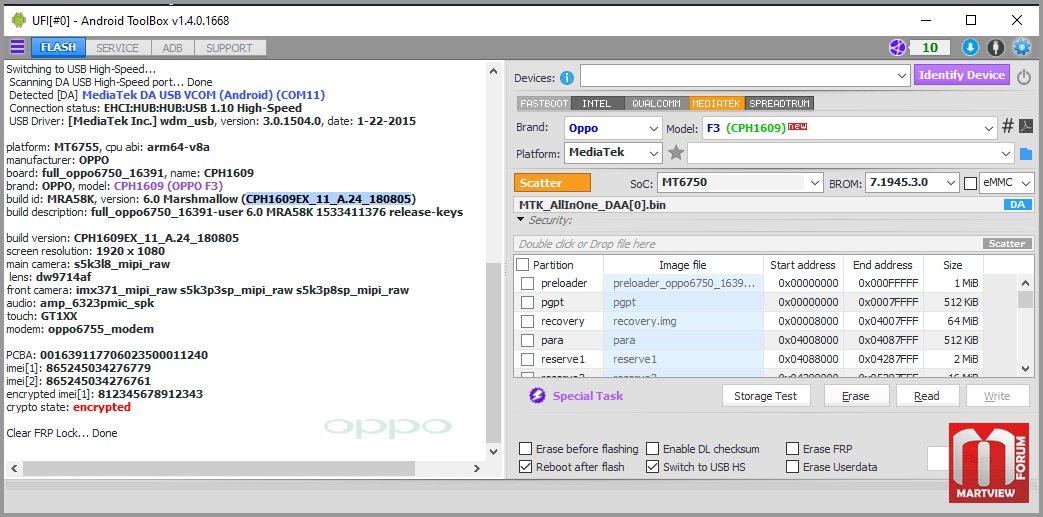Click the orange Scatter button
This screenshot has width=1043, height=517.
click(552, 183)
